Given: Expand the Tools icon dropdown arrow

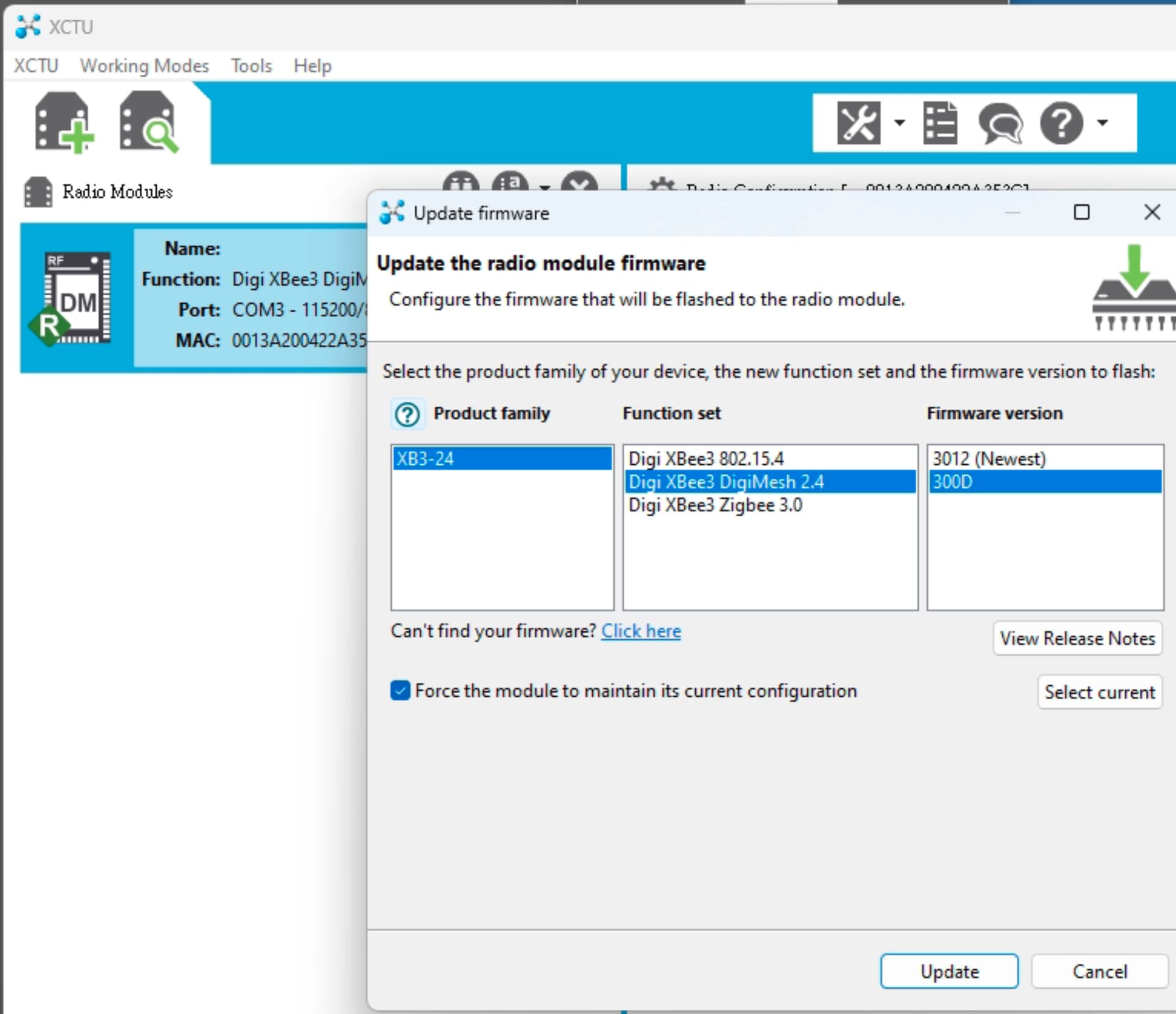Looking at the screenshot, I should pos(899,122).
